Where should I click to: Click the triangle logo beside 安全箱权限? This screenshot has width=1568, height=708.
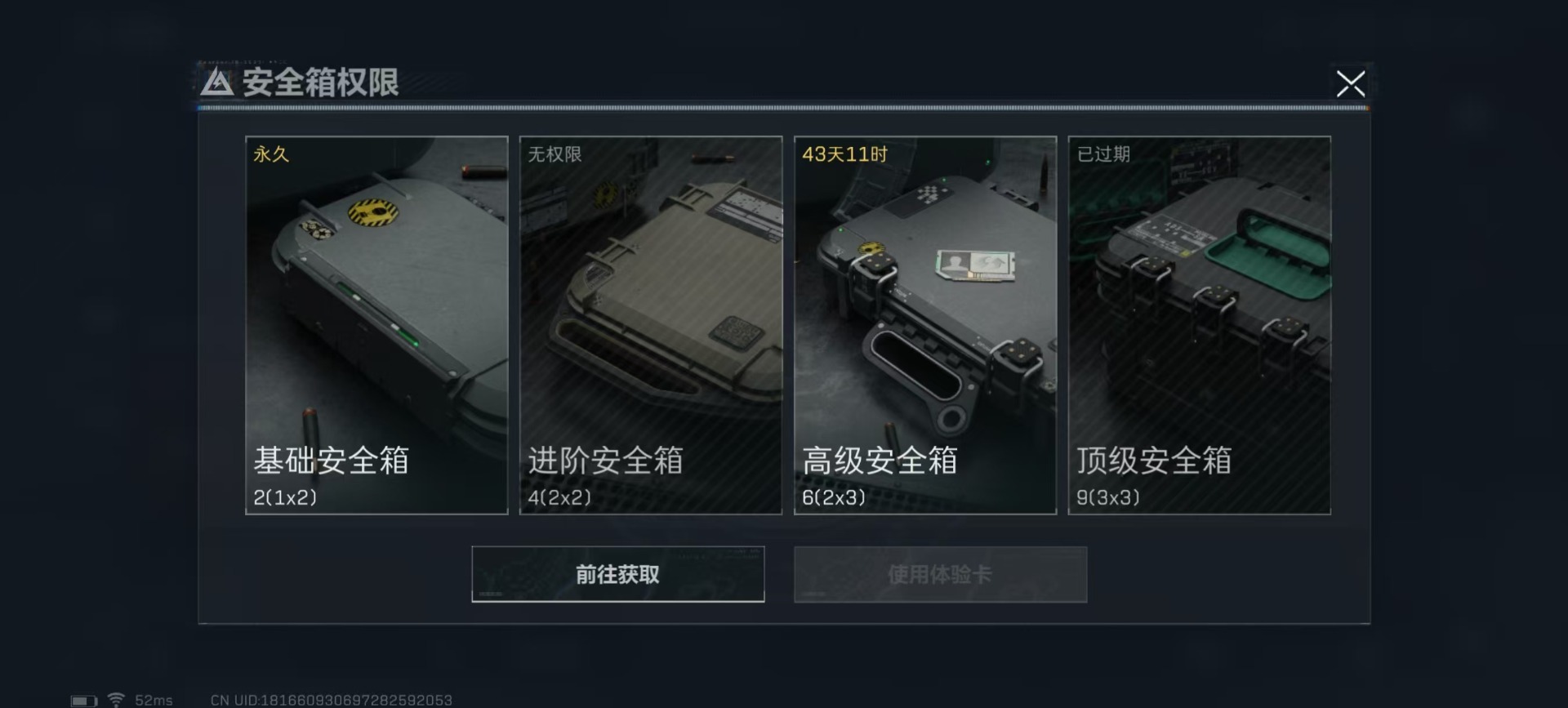[x=217, y=82]
